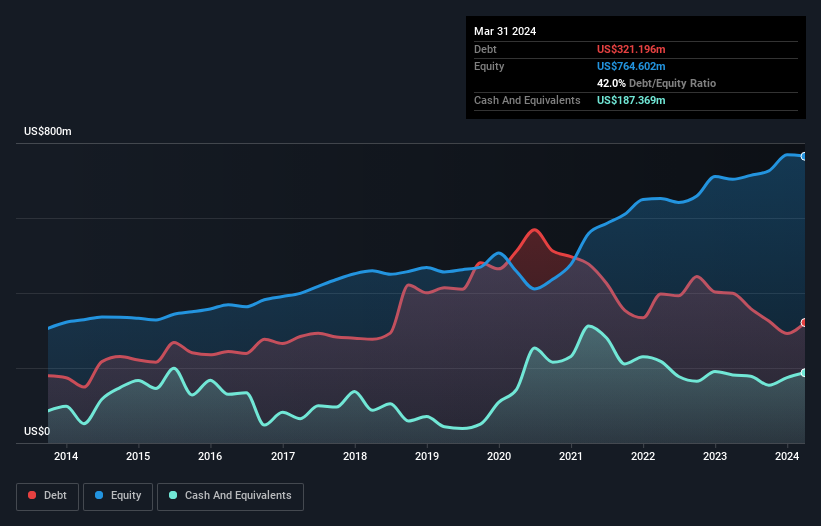821x526 pixels.
Task: Select the Cash endpoint marker for Mar 2024
Action: coord(804,373)
